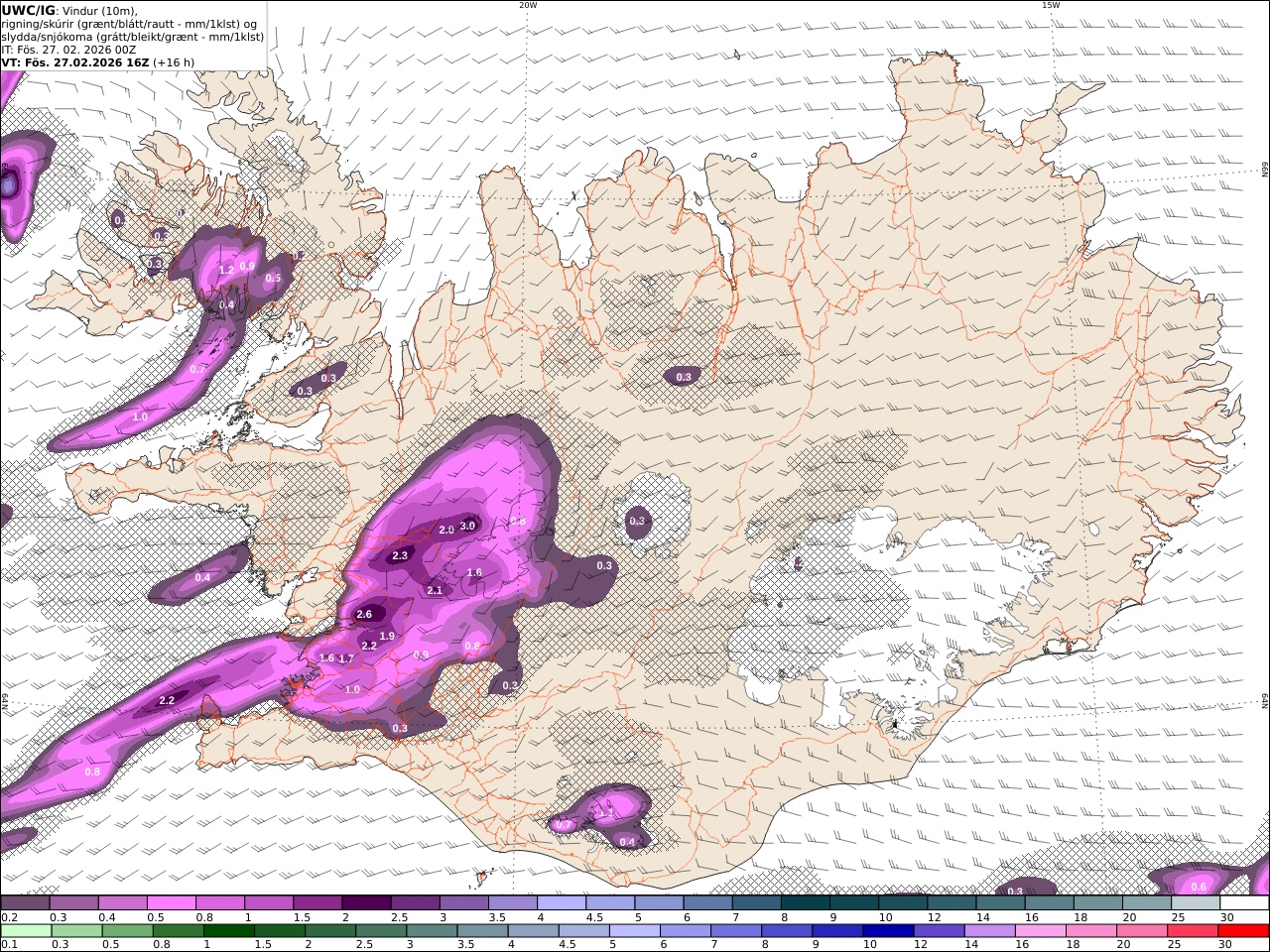Click the '(+16 h)' forecast offset text
The image size is (1270, 952).
pyautogui.click(x=173, y=62)
